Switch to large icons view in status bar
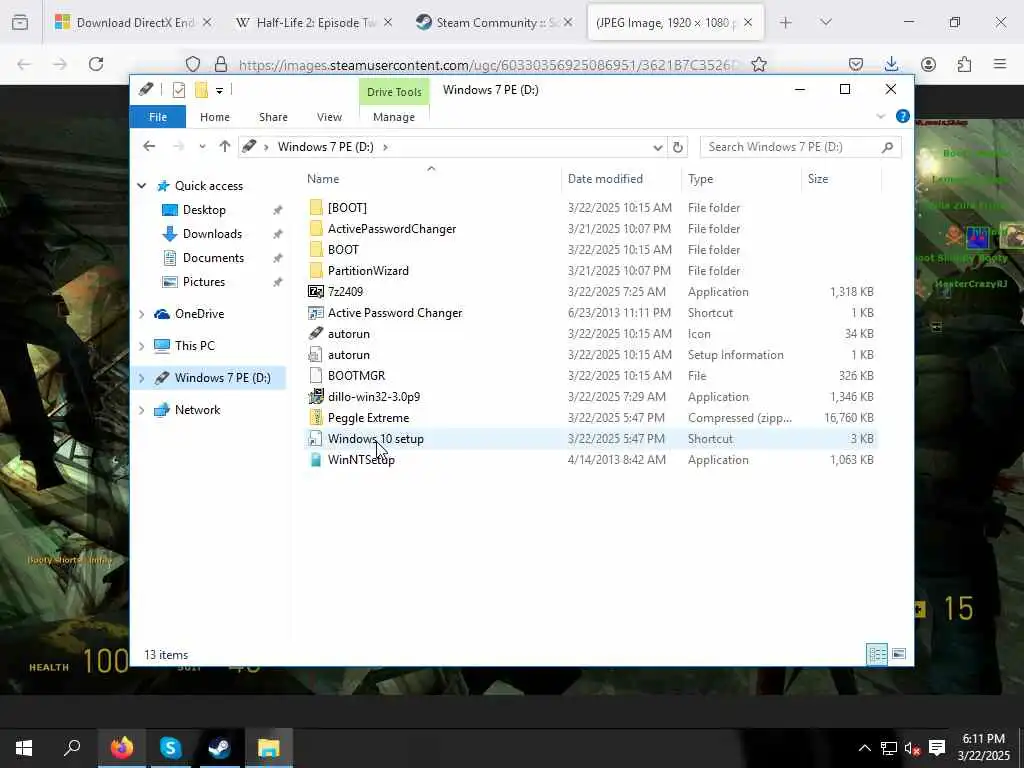 (899, 654)
